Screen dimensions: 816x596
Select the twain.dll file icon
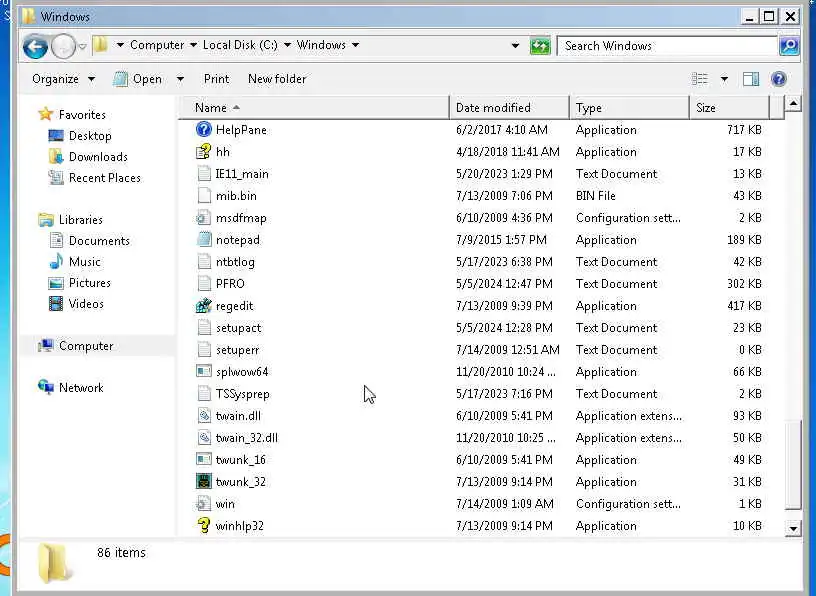[x=203, y=415]
